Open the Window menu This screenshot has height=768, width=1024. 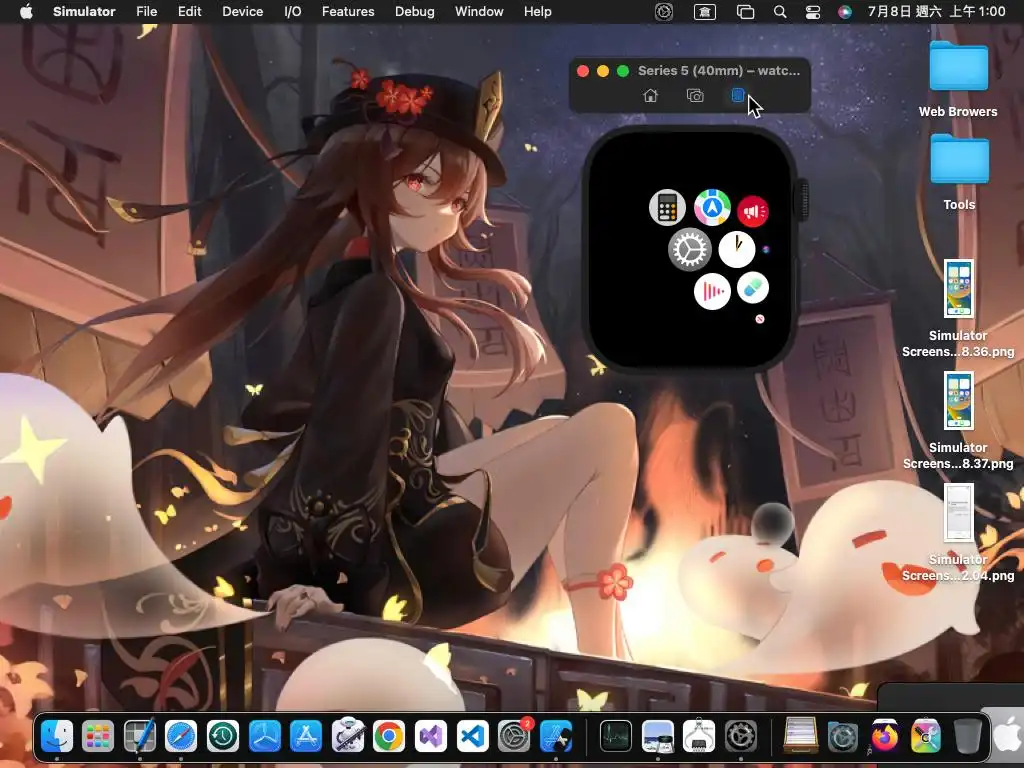click(x=479, y=11)
